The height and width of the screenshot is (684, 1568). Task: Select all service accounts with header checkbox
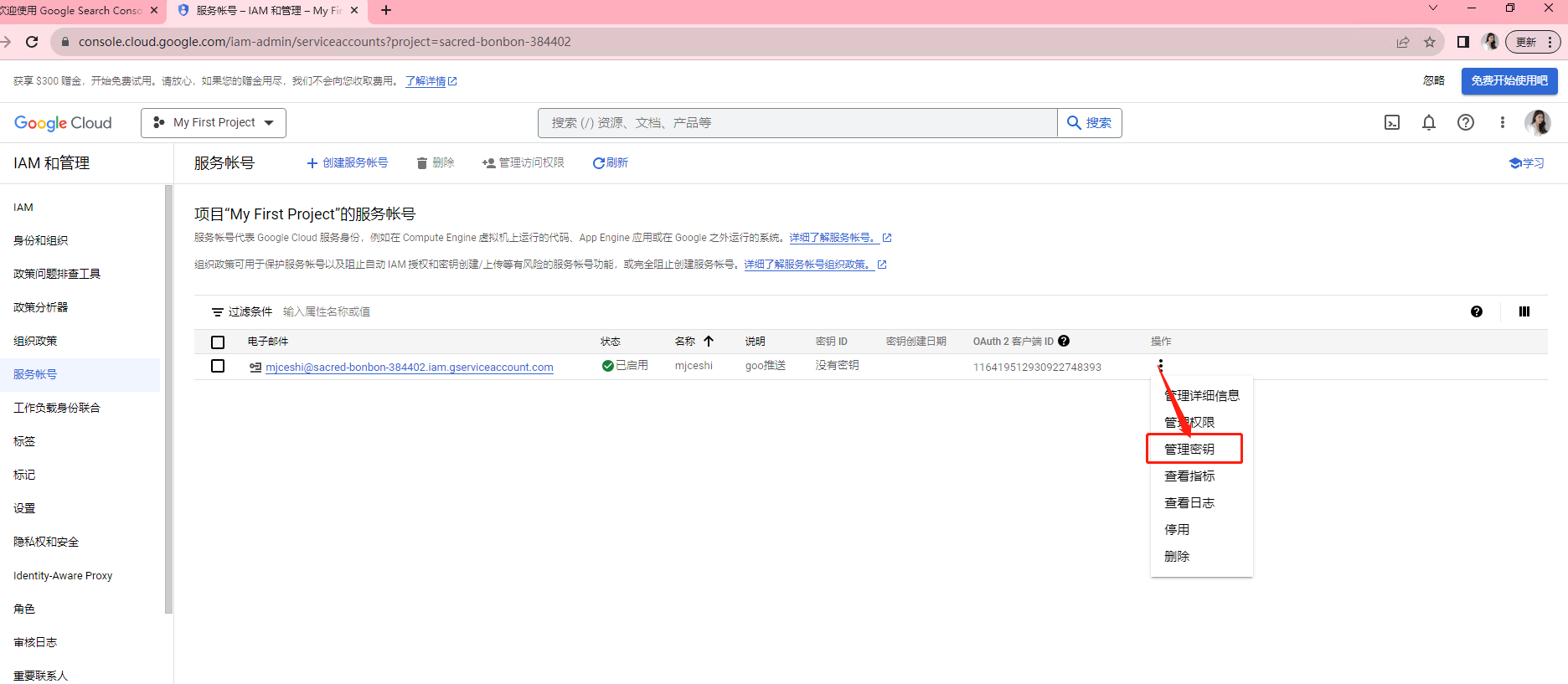[218, 342]
